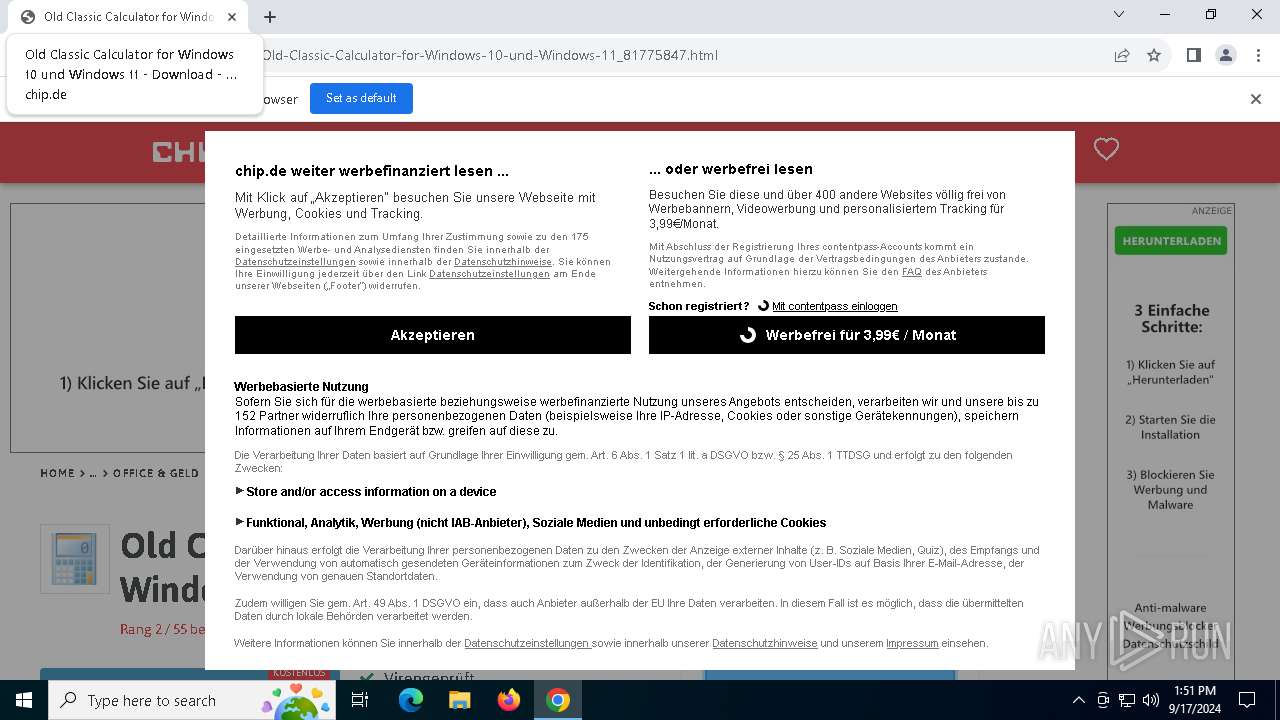Click the calculator app thumbnail
Screen dimensions: 1280x720
click(75, 559)
